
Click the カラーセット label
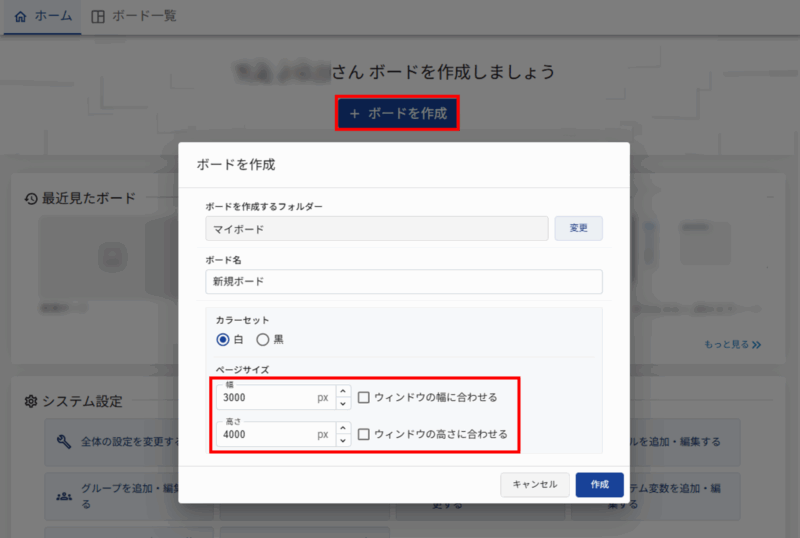pos(242,320)
